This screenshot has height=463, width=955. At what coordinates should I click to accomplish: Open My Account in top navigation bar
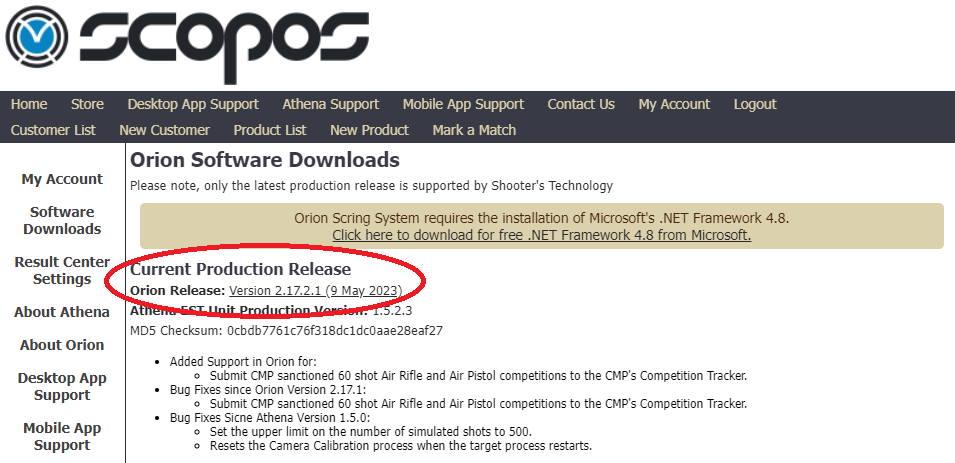click(674, 104)
